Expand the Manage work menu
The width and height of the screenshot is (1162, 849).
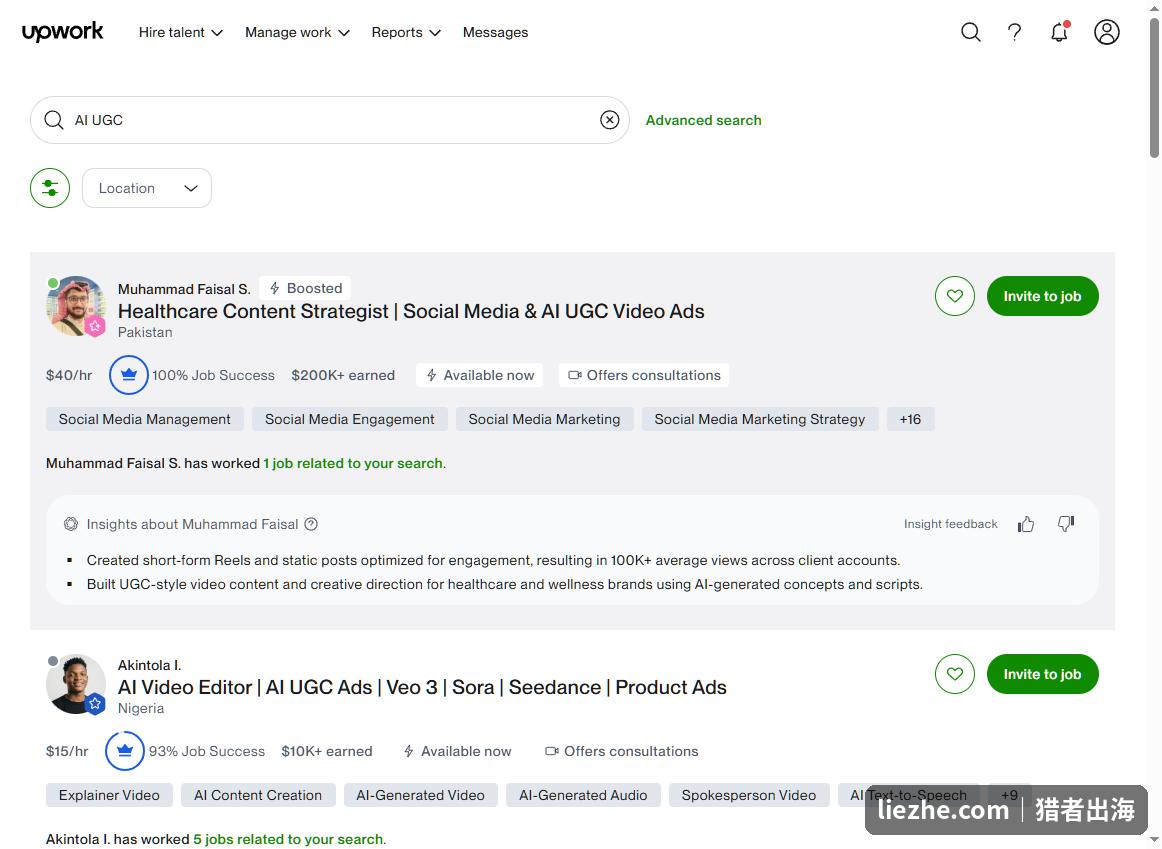[297, 33]
